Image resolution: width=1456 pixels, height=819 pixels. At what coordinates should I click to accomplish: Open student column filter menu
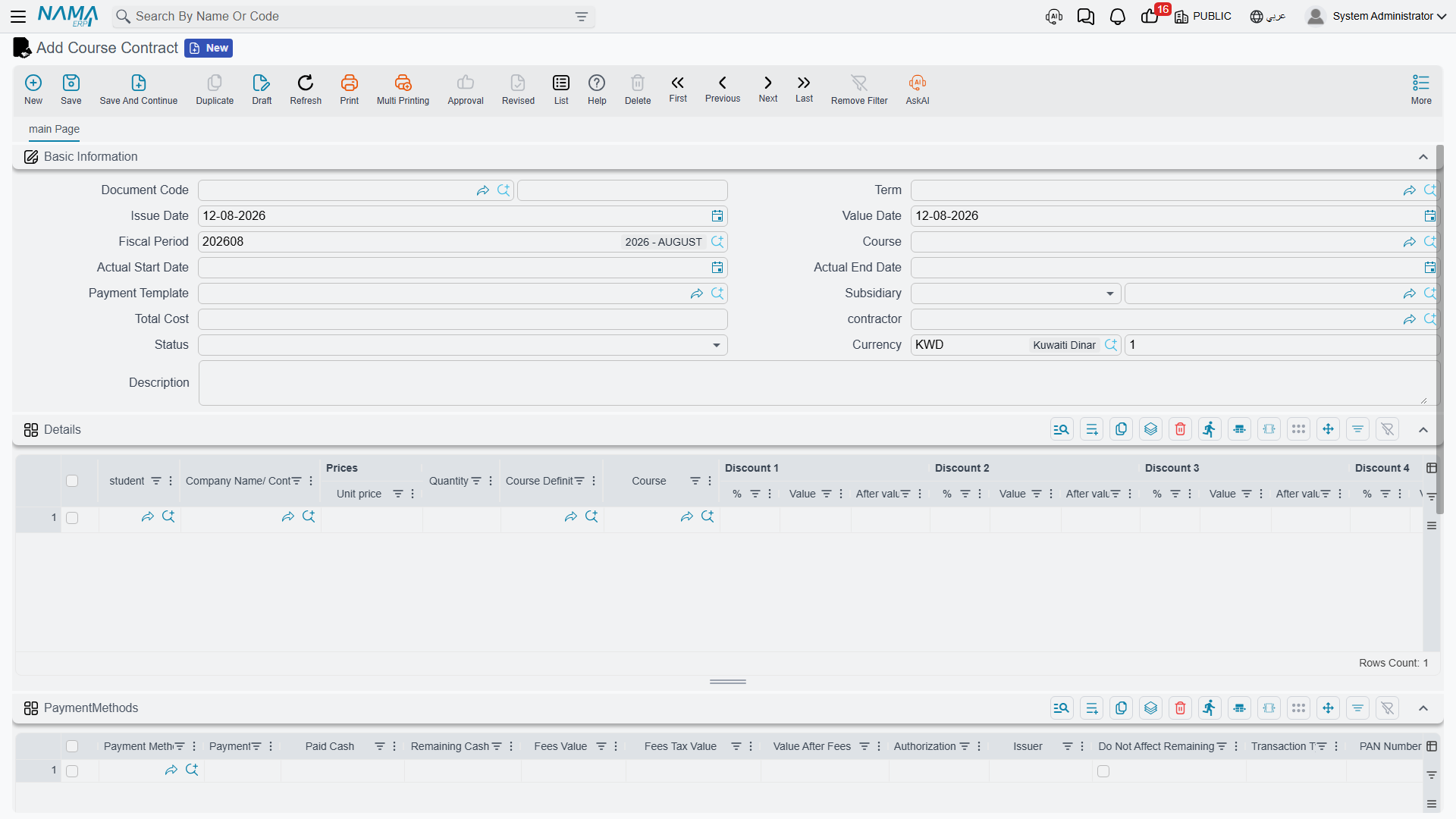click(156, 481)
